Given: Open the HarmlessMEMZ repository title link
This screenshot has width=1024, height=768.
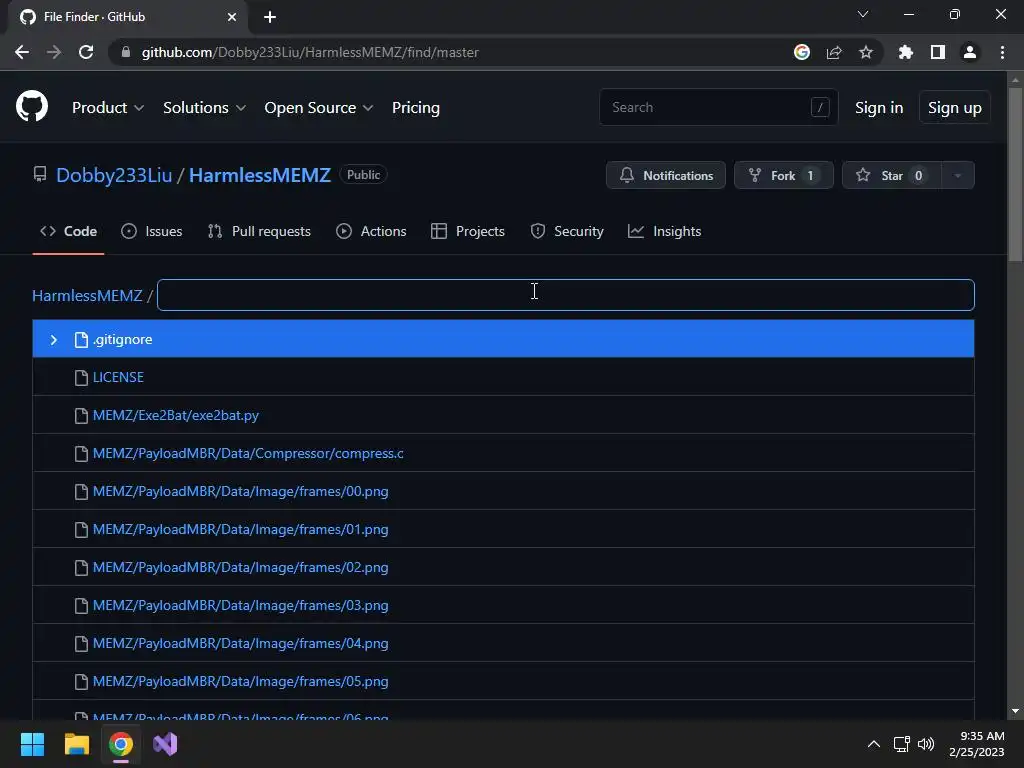Looking at the screenshot, I should point(260,175).
